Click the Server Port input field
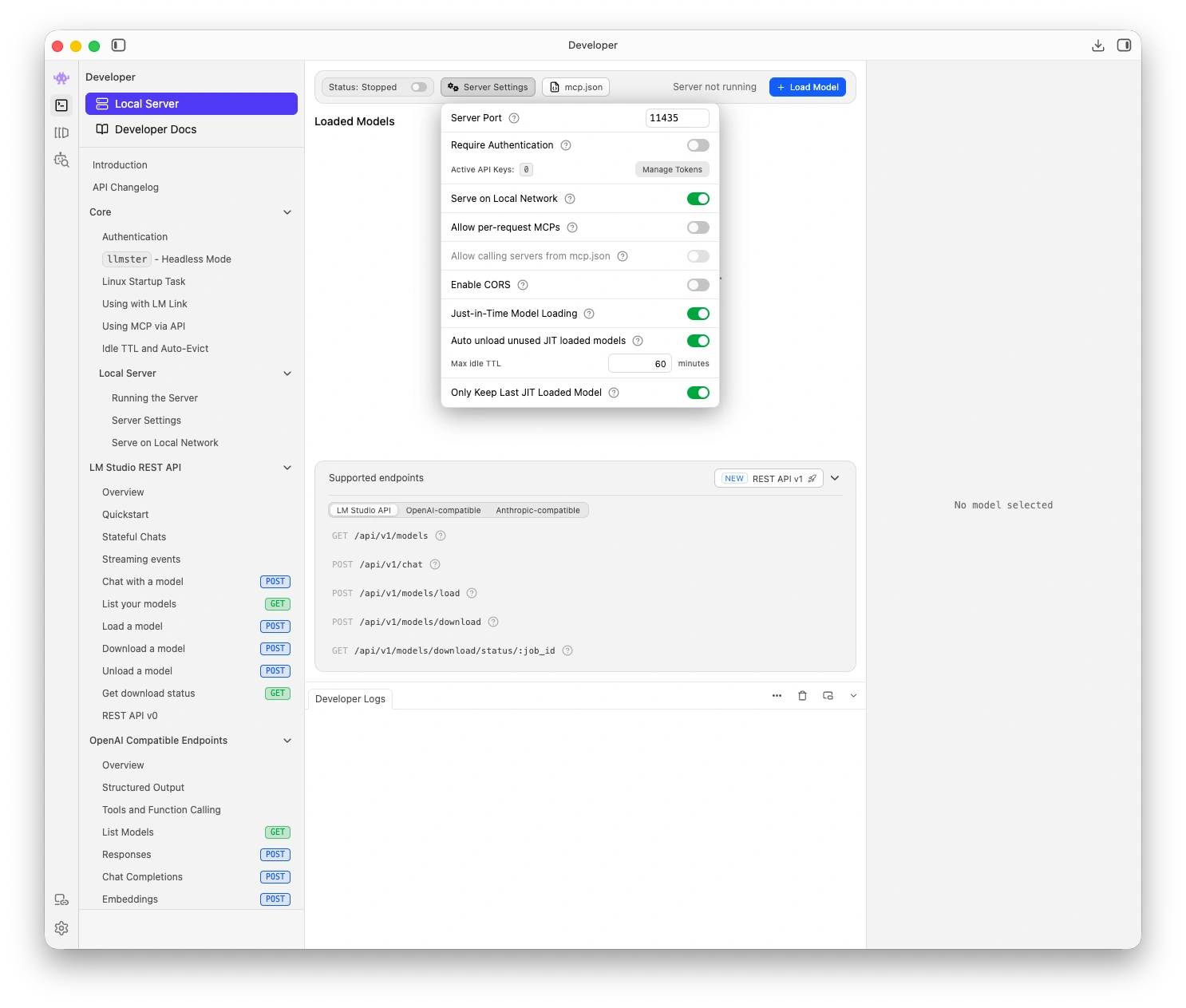 [x=676, y=118]
